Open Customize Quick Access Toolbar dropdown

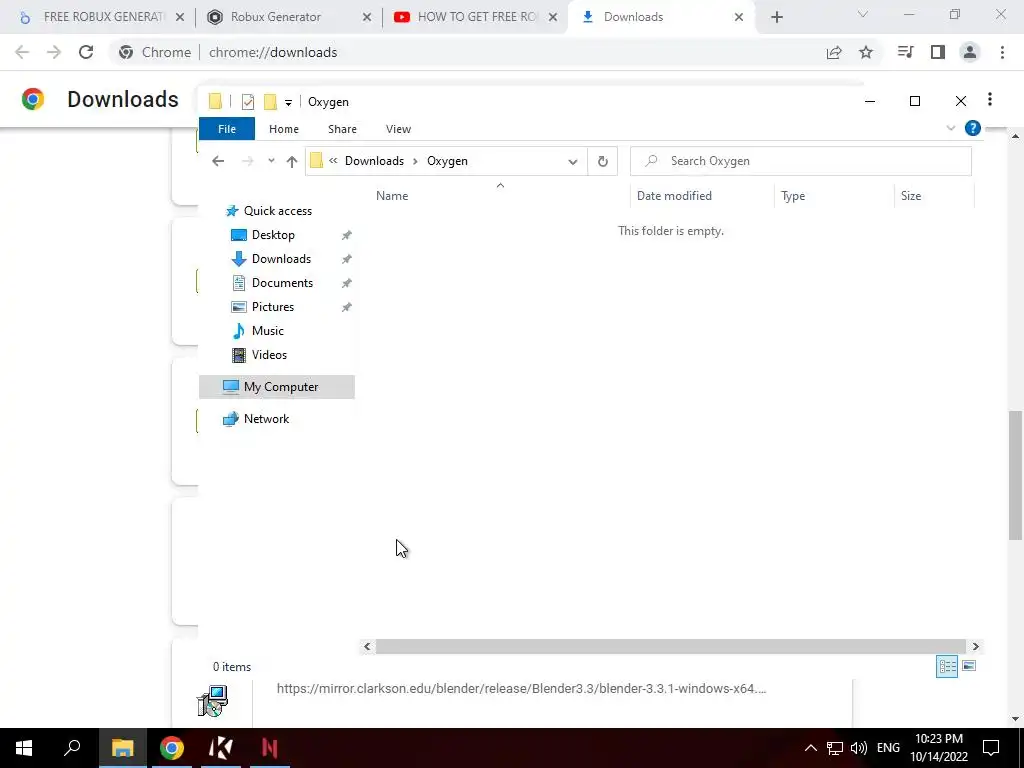point(288,103)
